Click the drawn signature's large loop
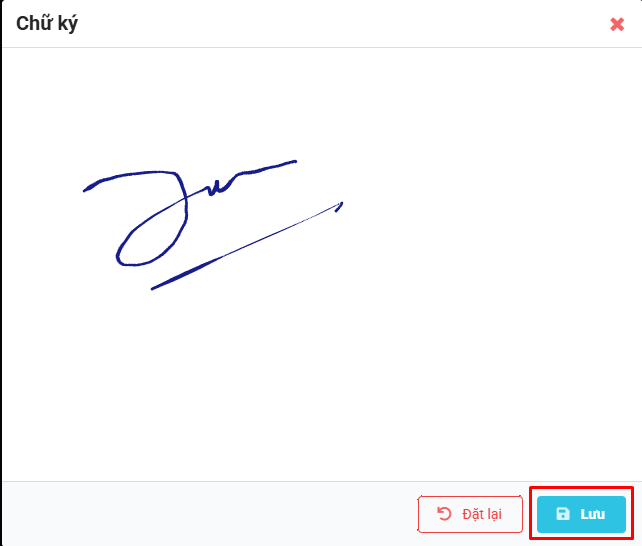 [x=151, y=239]
